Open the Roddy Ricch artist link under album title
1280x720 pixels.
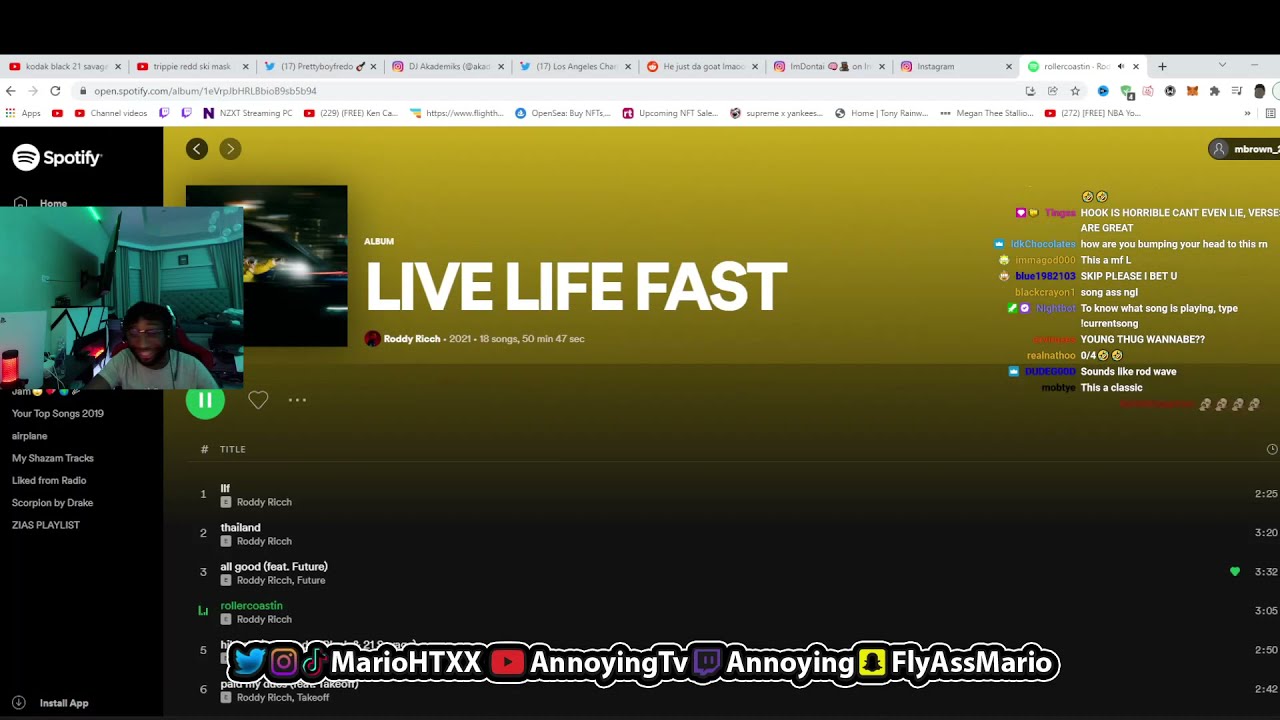click(412, 339)
